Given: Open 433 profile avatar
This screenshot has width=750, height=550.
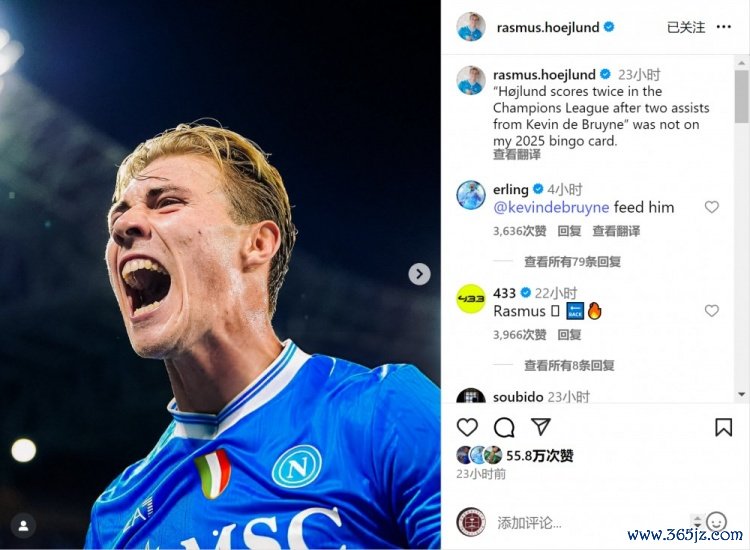Looking at the screenshot, I should point(471,299).
